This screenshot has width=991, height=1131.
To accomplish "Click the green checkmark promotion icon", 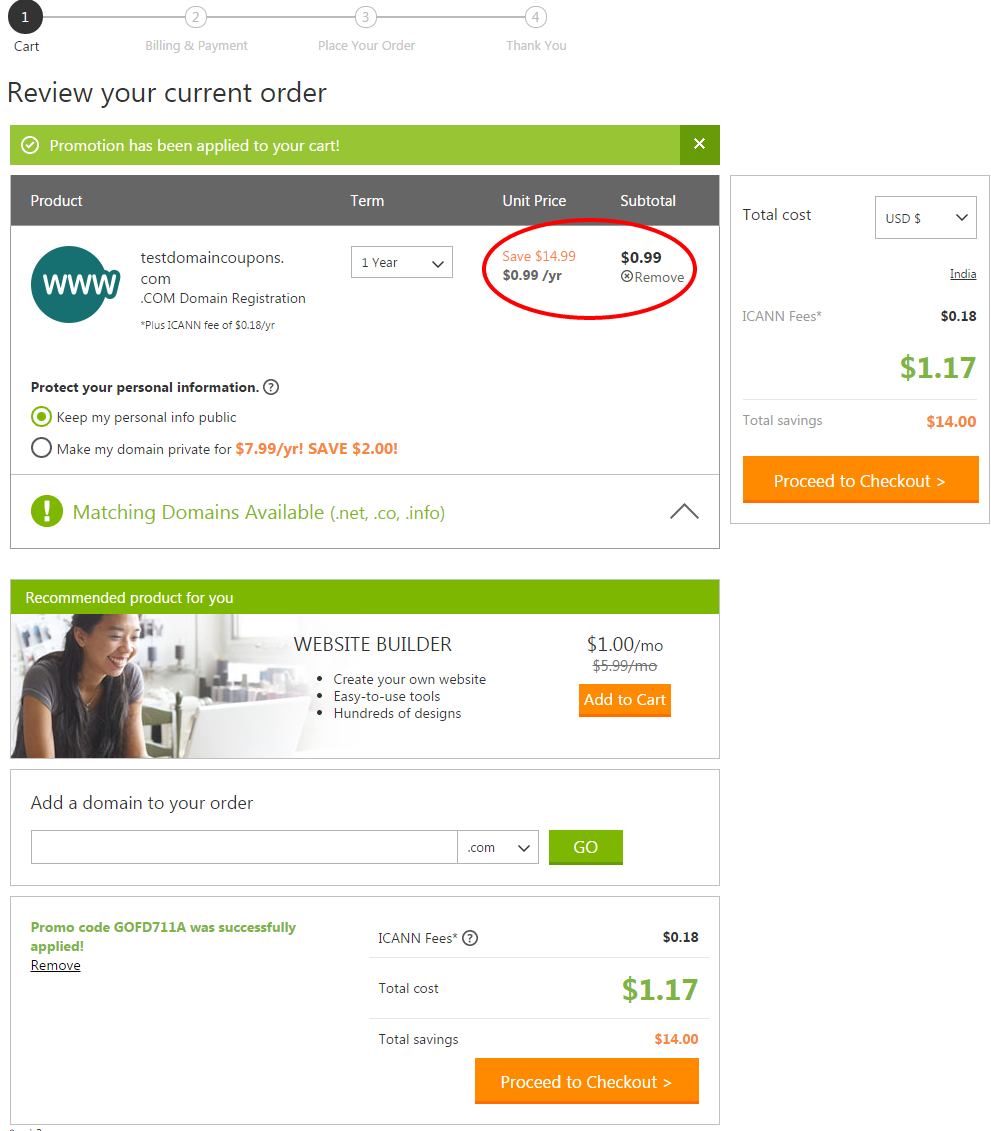I will coord(30,146).
